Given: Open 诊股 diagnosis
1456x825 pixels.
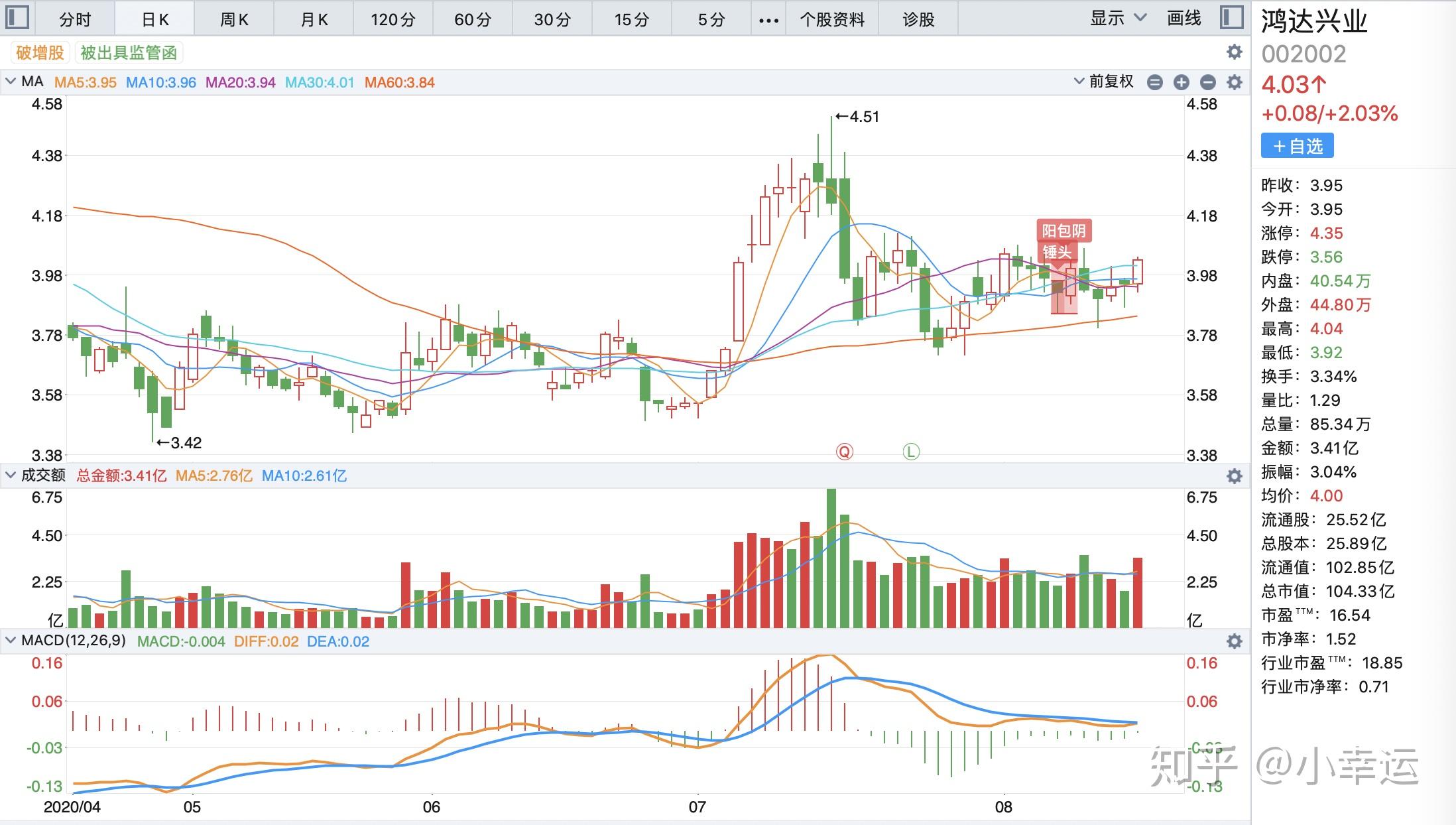Looking at the screenshot, I should point(918,19).
